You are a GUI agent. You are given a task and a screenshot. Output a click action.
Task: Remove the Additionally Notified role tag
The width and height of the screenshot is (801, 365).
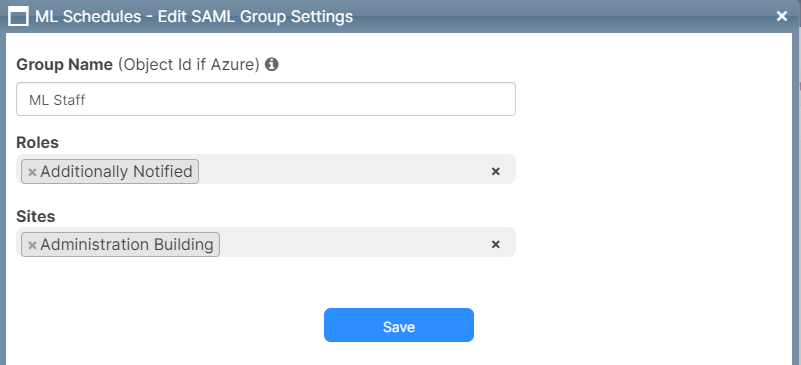[x=32, y=172]
